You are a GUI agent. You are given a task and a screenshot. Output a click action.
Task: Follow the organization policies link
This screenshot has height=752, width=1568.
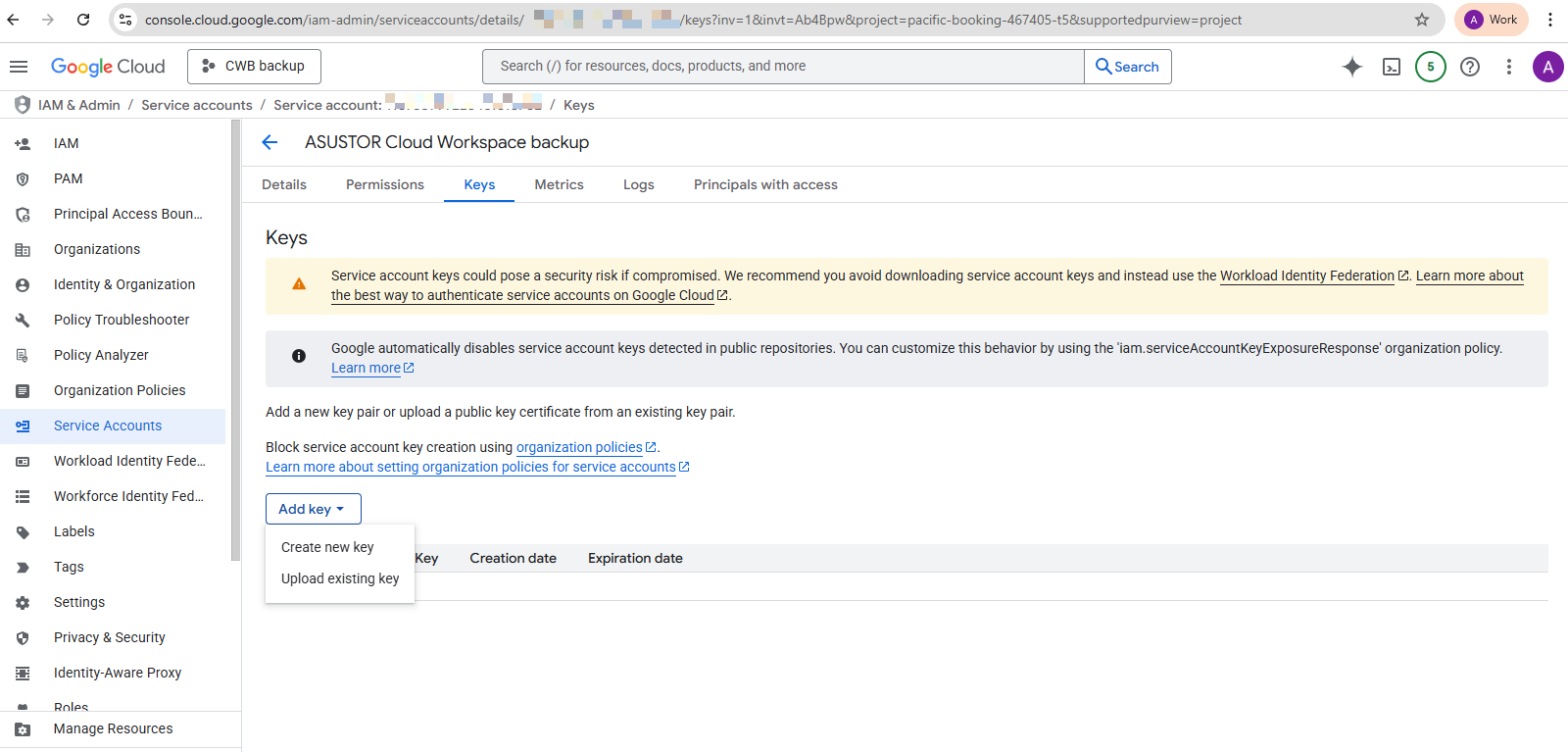586,447
